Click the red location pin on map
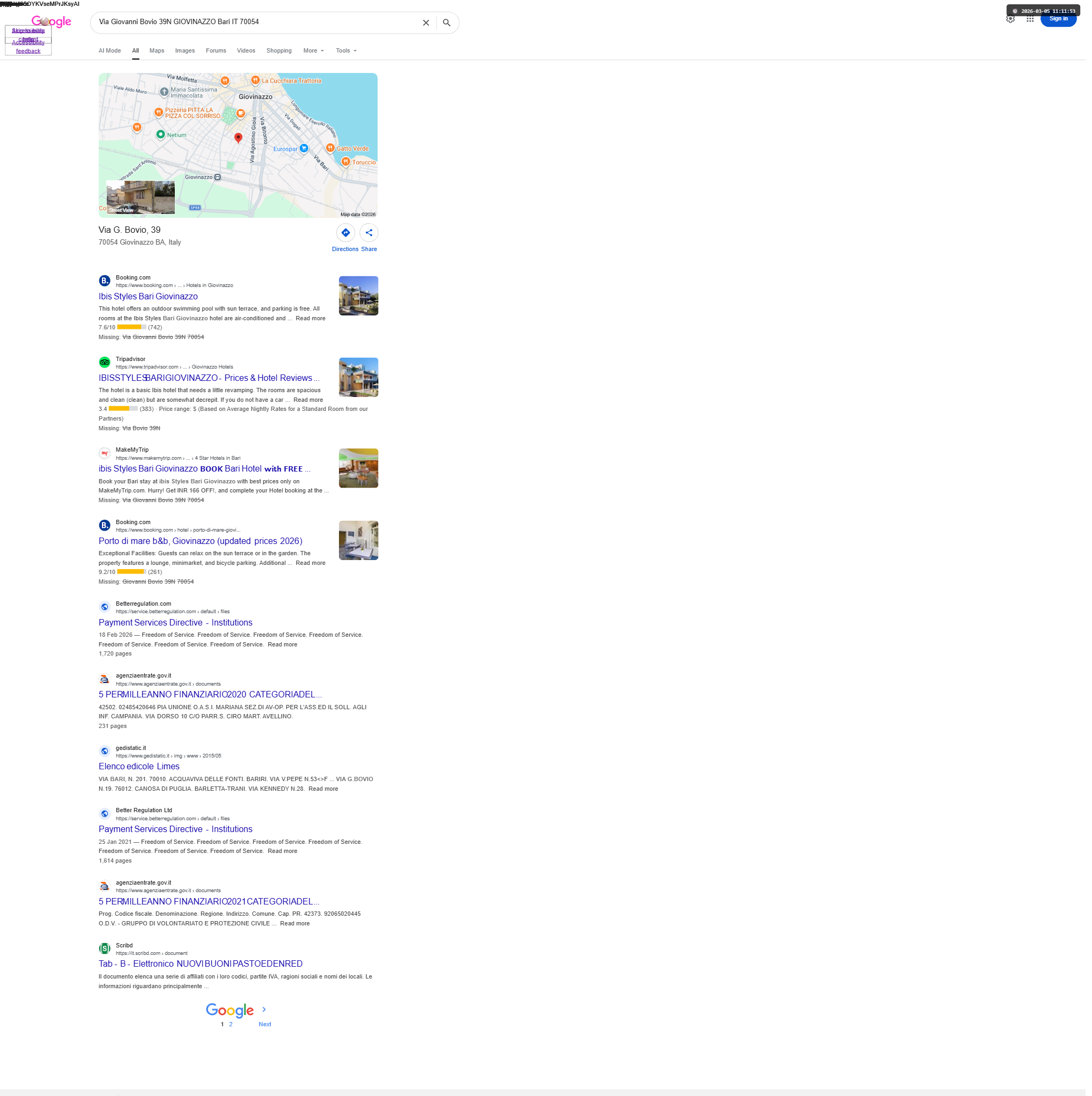1092x1096 pixels. tap(239, 138)
